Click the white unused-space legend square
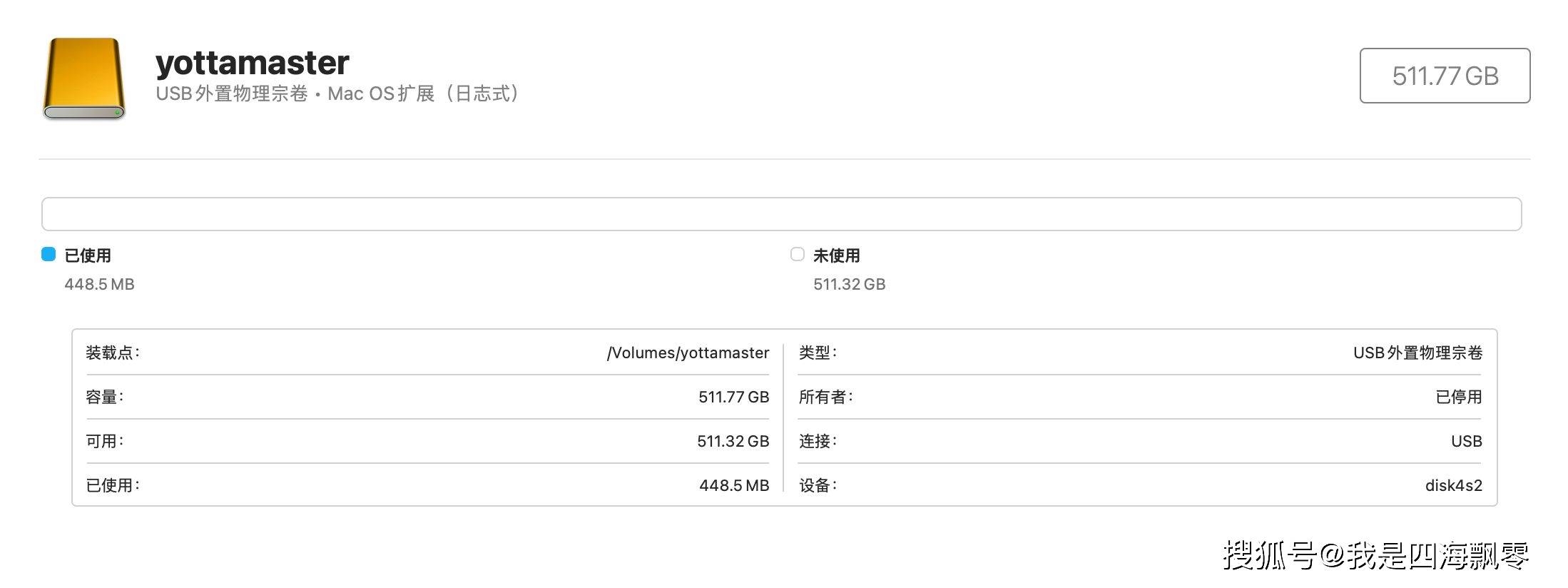This screenshot has width=1568, height=588. [798, 254]
